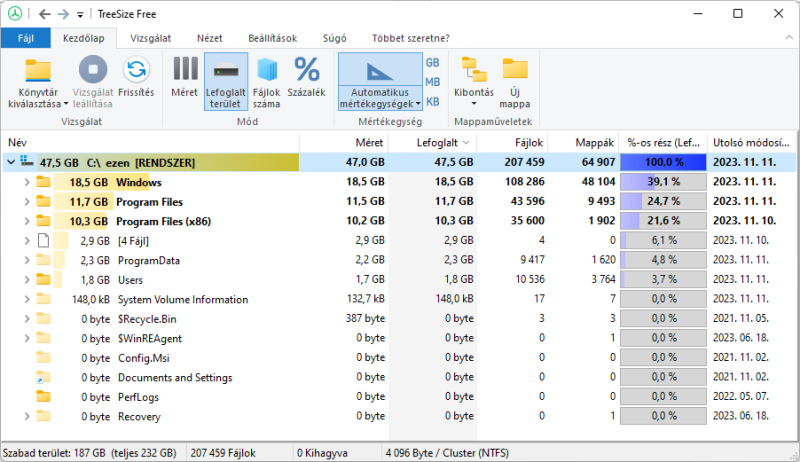The width and height of the screenshot is (800, 462).
Task: Sort by the Utolsó módosí... column header
Action: coord(751,143)
